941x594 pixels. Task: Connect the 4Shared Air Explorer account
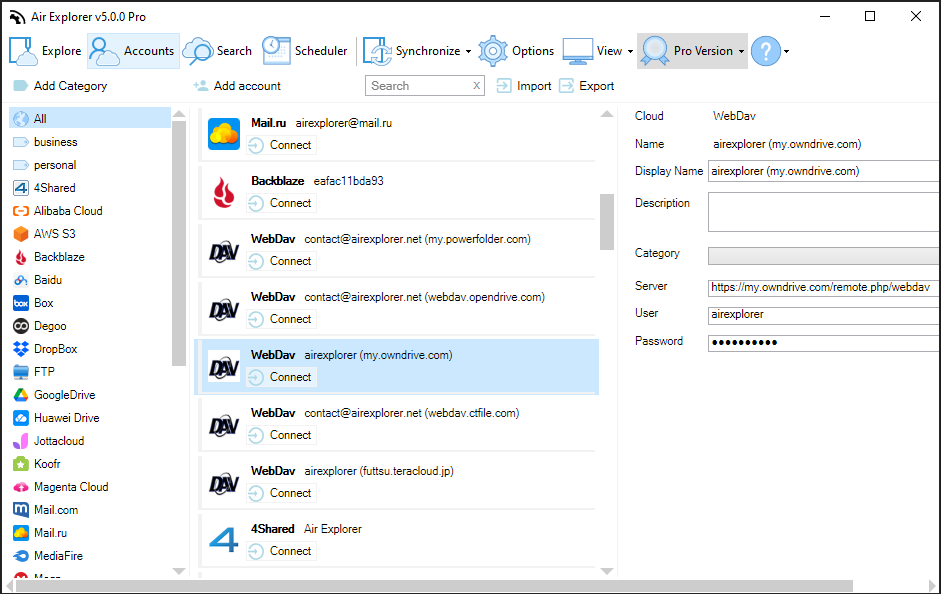[281, 551]
